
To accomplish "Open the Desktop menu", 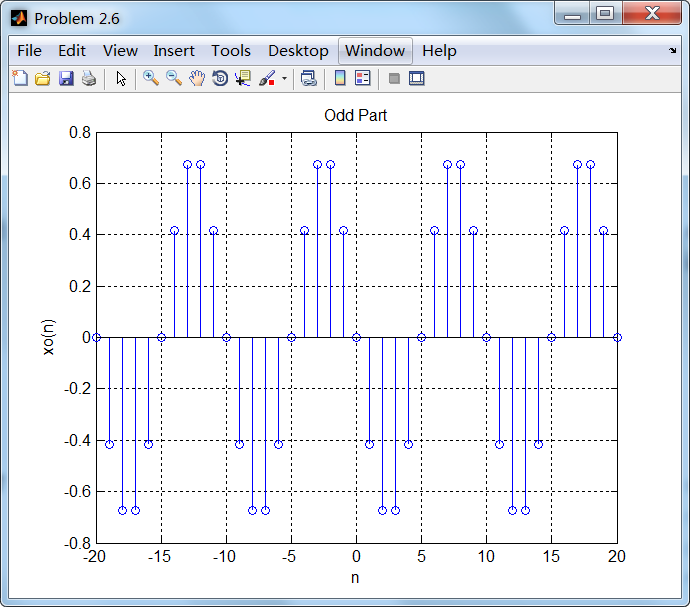I will (298, 51).
